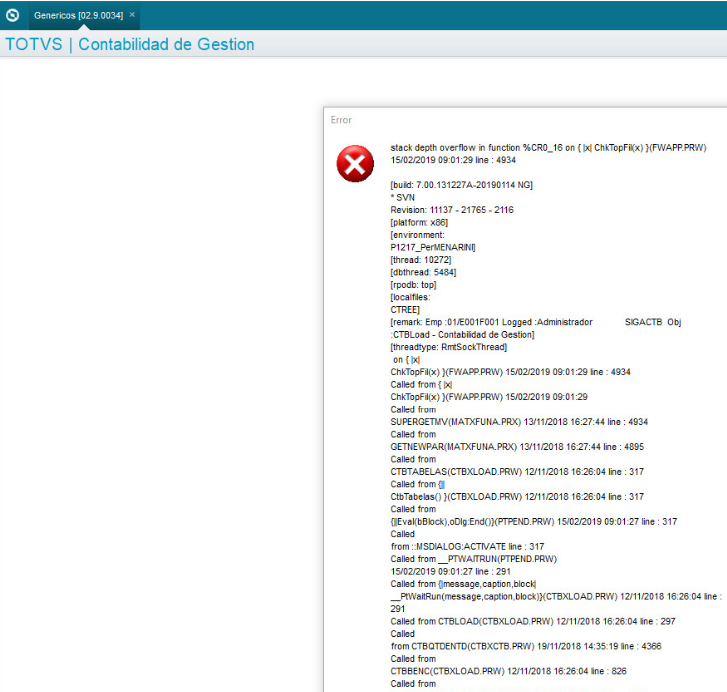Viewport: 727px width, 692px height.
Task: Click the * SVN line
Action: tap(402, 197)
